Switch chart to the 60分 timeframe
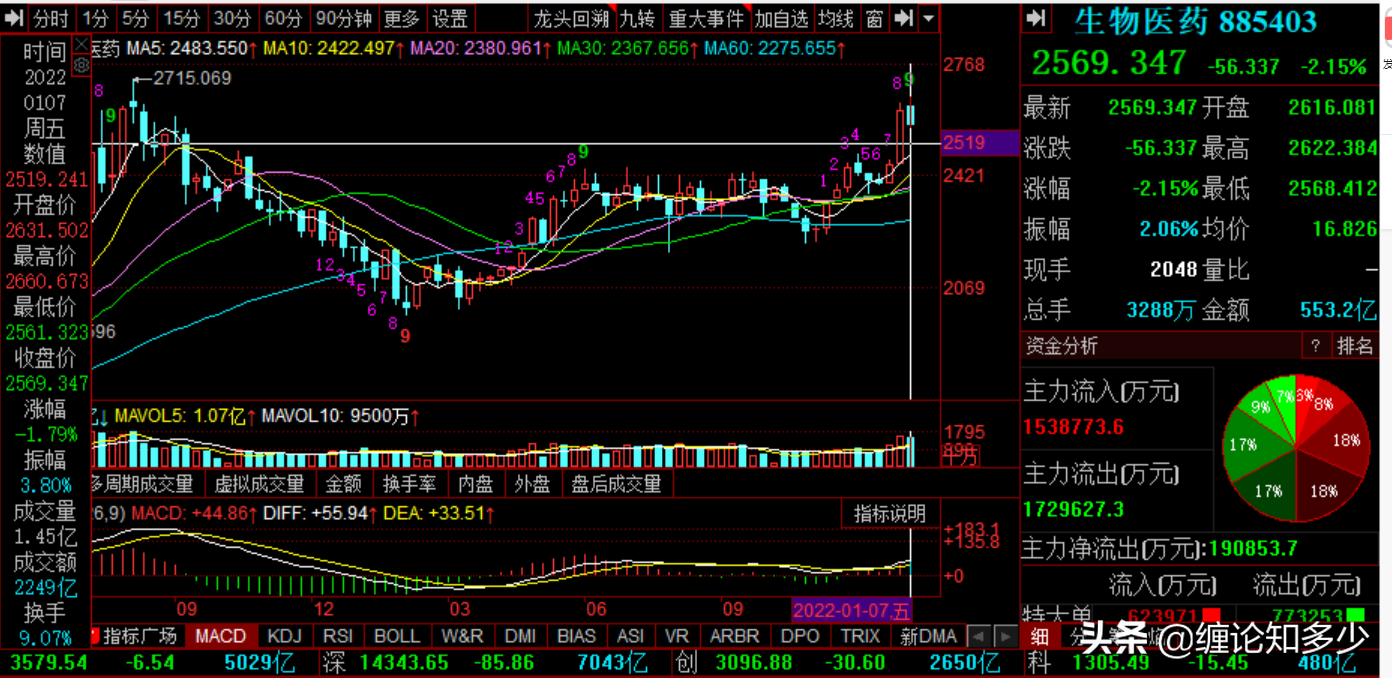Screen dimensions: 1392x678 (283, 18)
